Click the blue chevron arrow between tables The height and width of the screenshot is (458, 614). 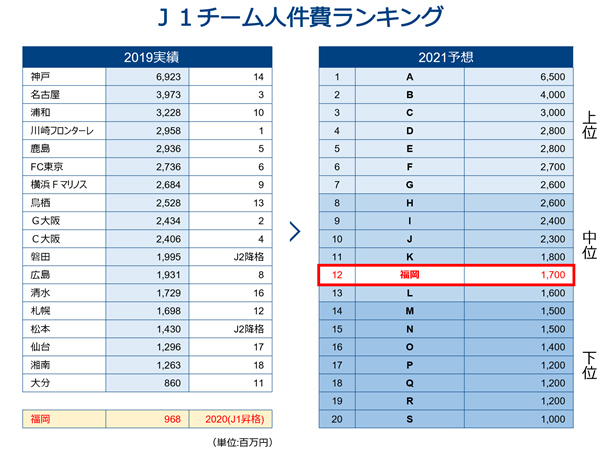(295, 231)
